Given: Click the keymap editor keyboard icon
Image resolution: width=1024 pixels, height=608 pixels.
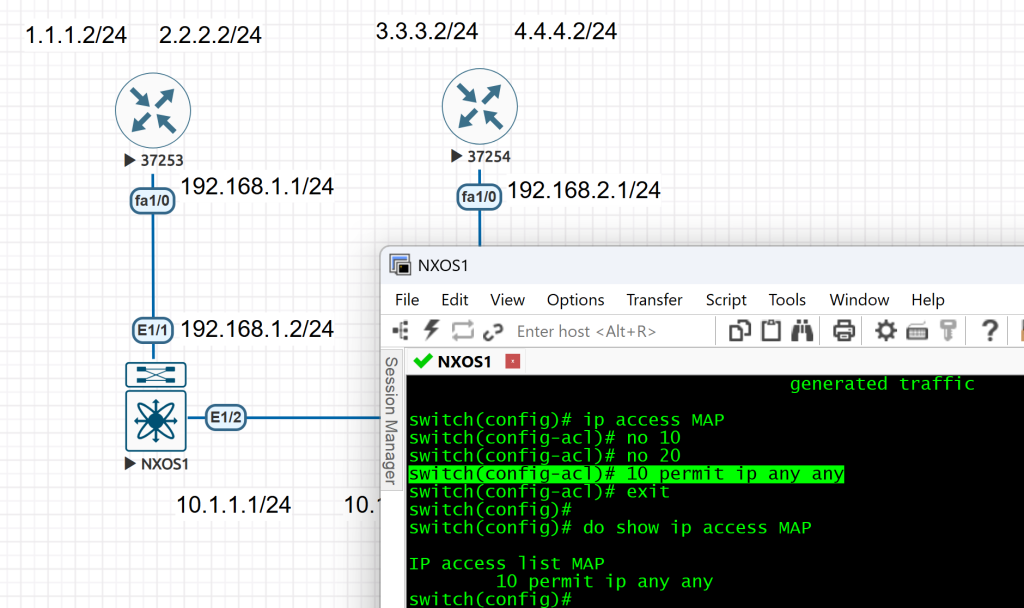Looking at the screenshot, I should click(917, 330).
